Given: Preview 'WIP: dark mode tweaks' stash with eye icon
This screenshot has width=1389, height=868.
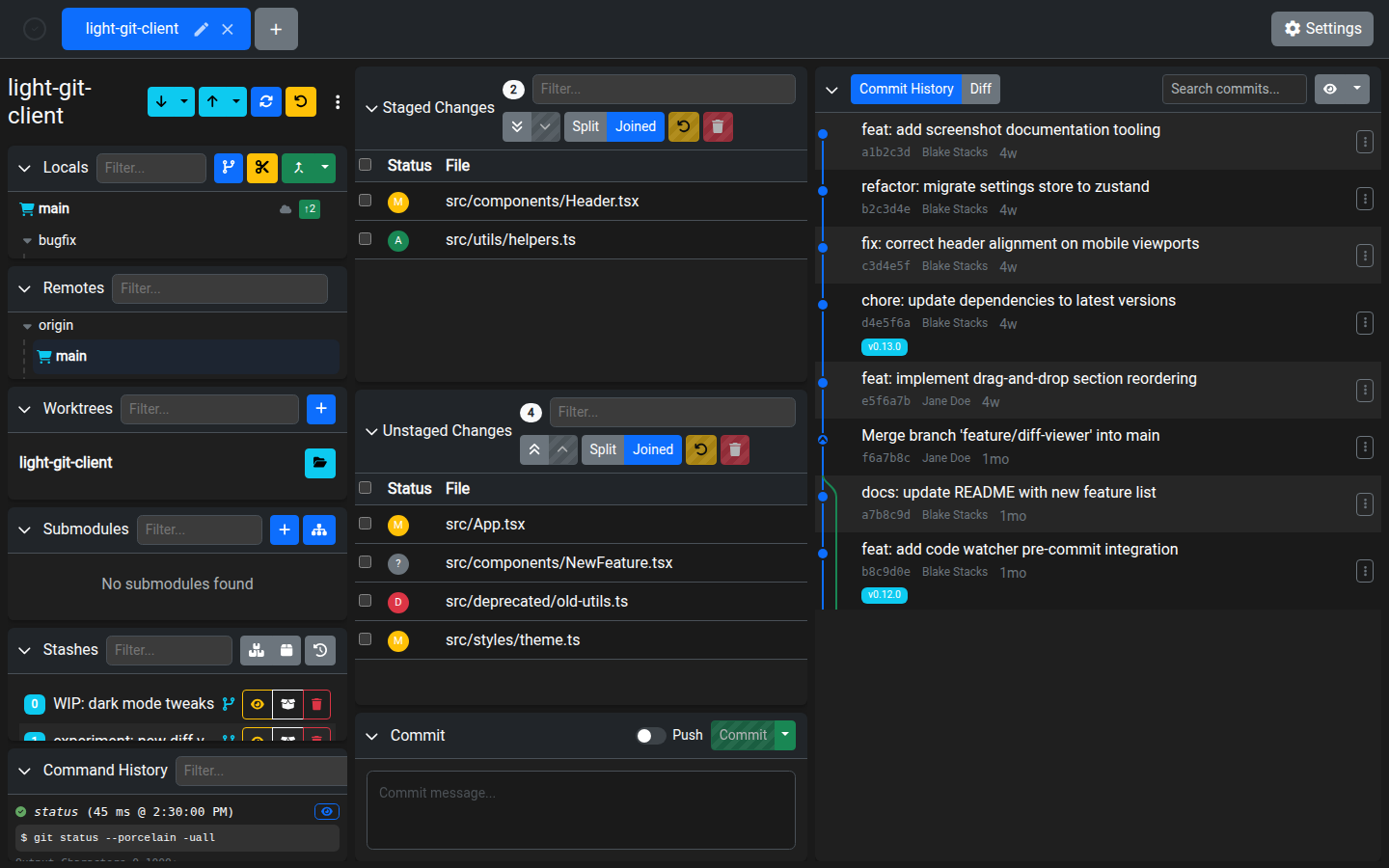Looking at the screenshot, I should 256,704.
